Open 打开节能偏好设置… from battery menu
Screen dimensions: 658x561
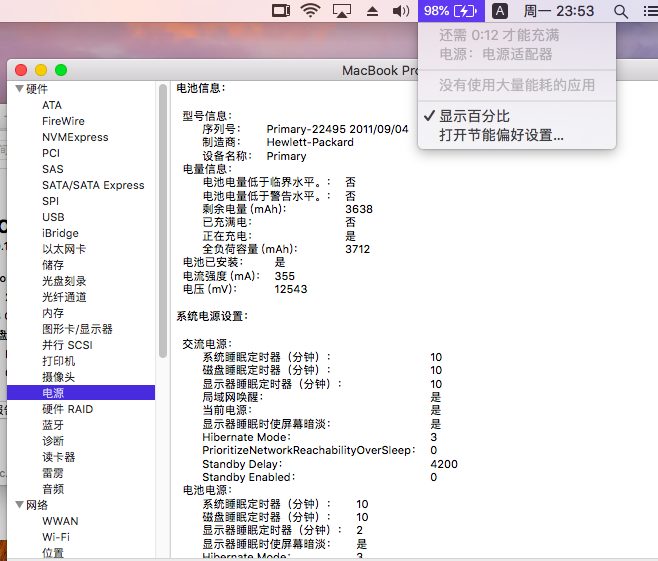[x=517, y=135]
